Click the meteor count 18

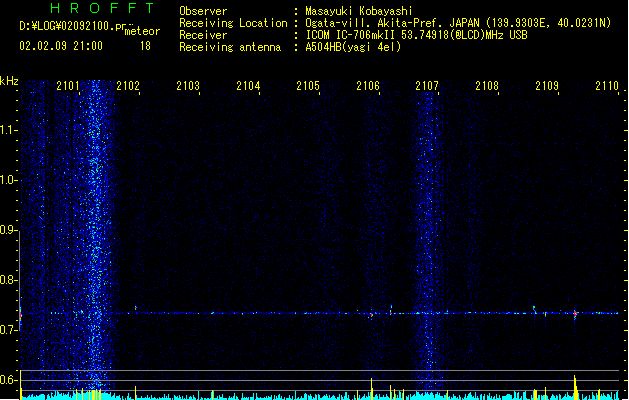point(145,46)
